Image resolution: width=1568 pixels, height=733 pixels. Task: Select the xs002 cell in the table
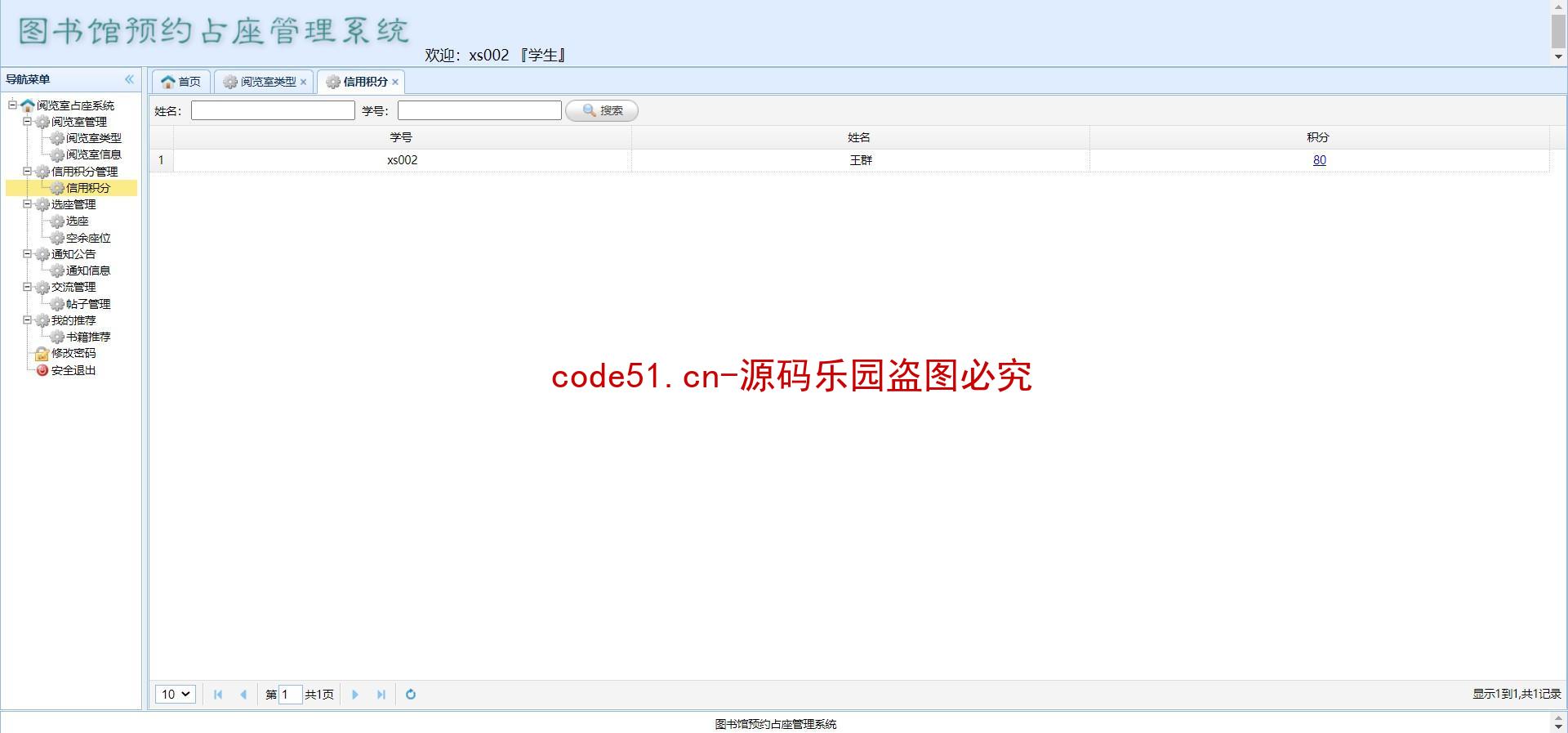click(x=403, y=160)
